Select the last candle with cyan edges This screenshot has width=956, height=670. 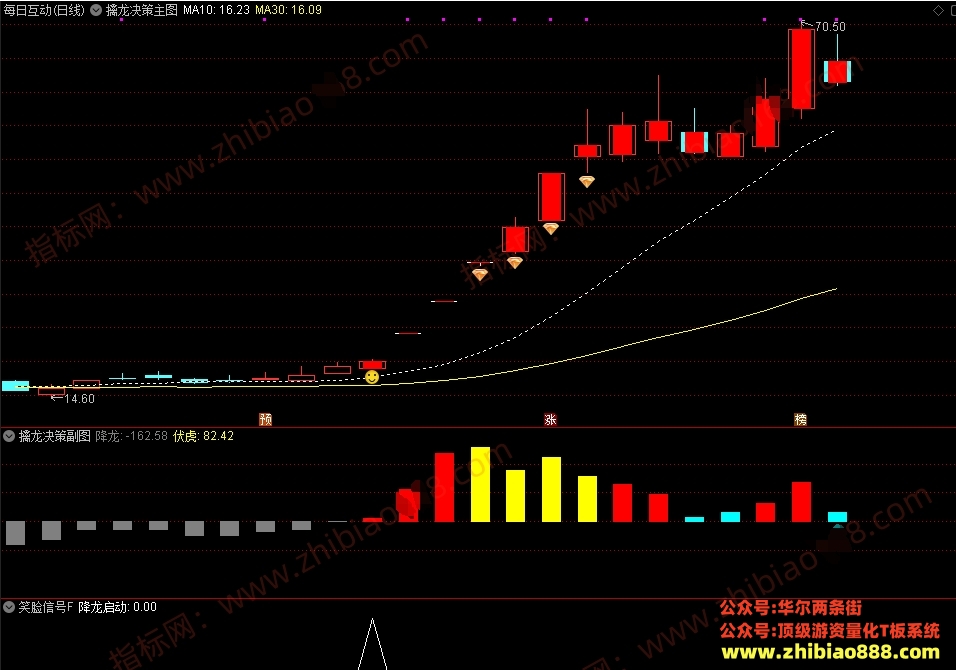837,71
